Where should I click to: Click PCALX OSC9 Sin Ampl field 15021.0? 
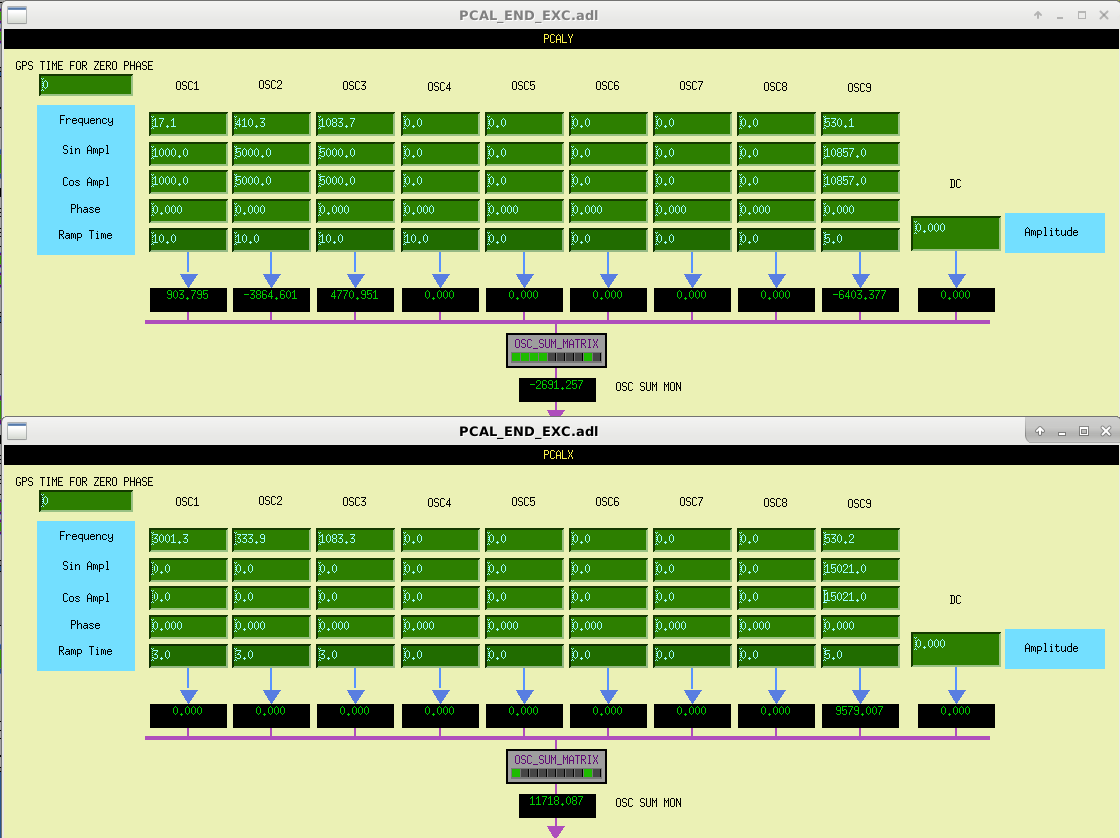pyautogui.click(x=860, y=569)
